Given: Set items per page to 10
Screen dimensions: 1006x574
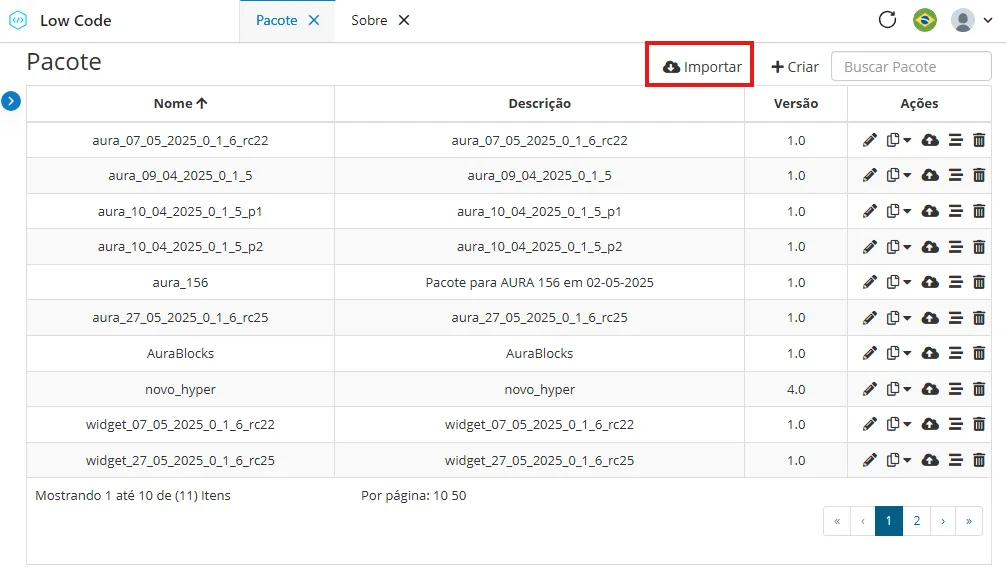Looking at the screenshot, I should (x=440, y=496).
